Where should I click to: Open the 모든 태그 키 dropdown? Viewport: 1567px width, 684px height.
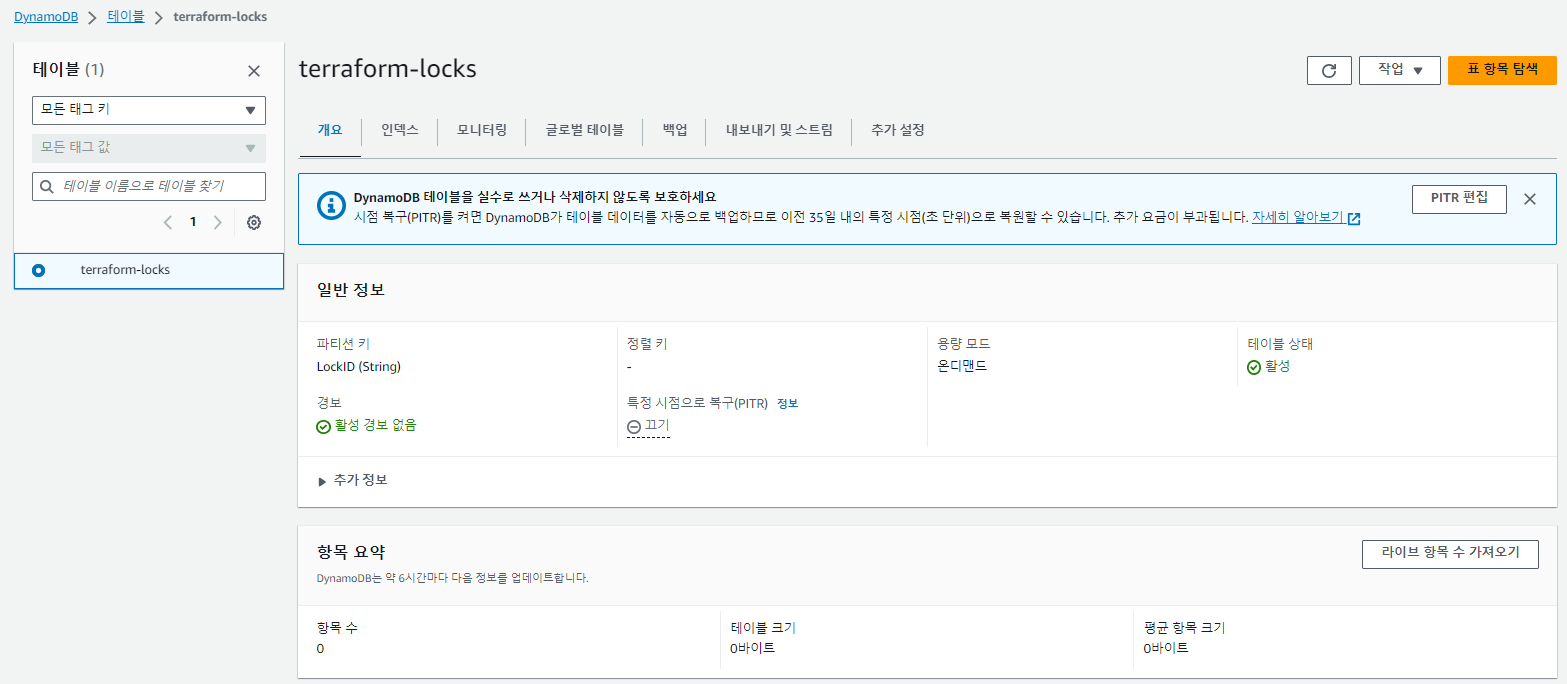(x=149, y=110)
